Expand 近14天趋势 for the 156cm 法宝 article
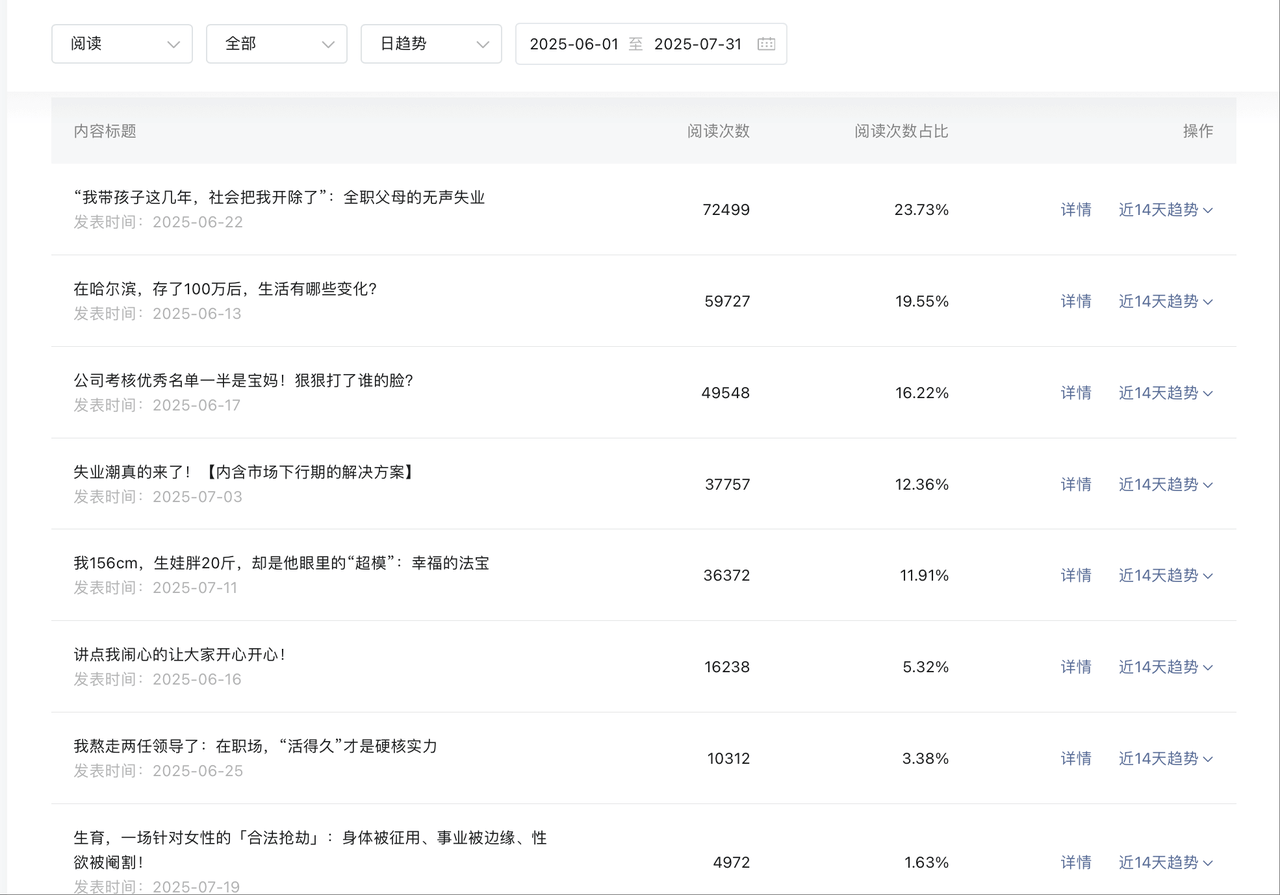1280x895 pixels. tap(1165, 575)
